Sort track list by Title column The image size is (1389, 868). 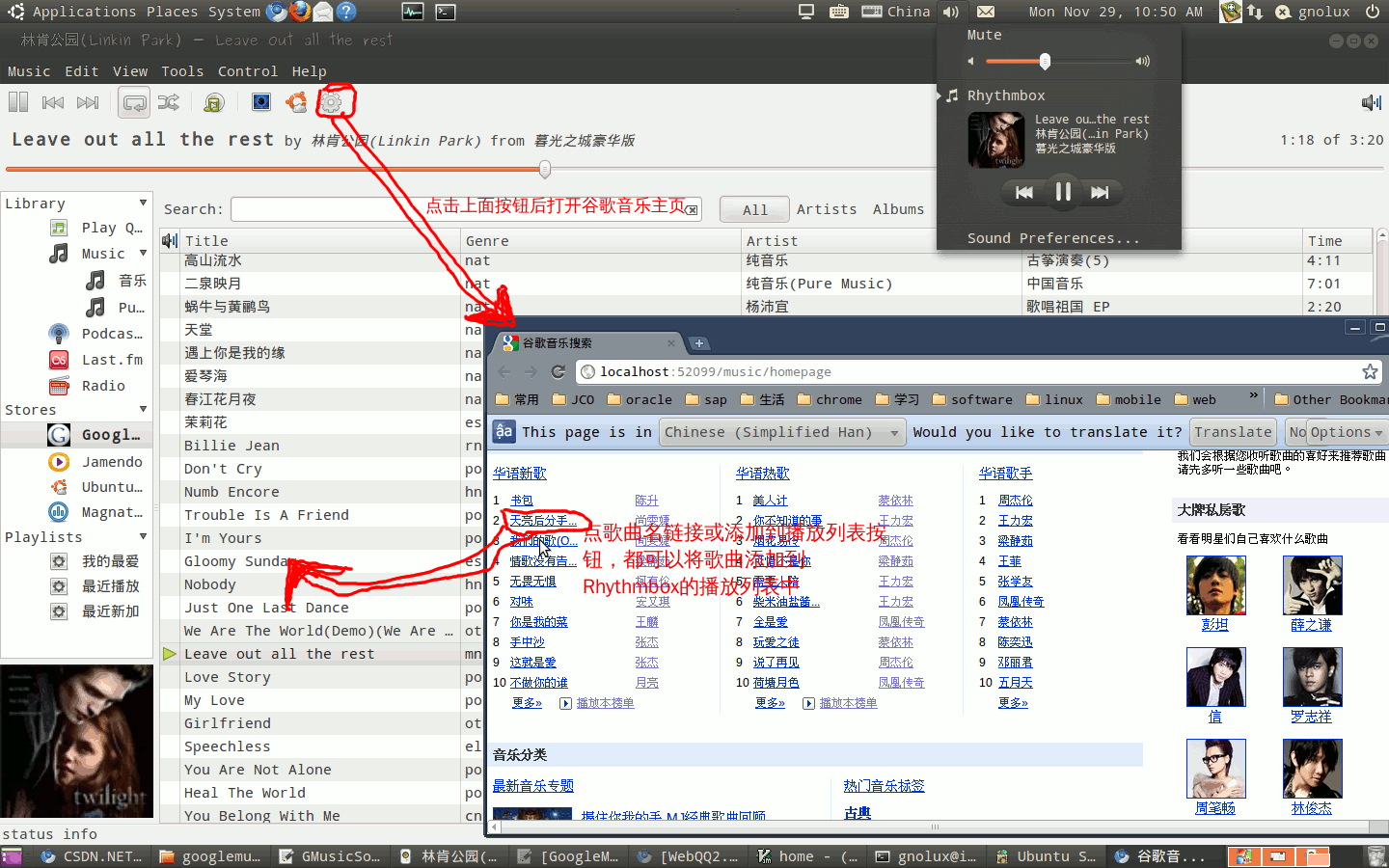point(322,241)
